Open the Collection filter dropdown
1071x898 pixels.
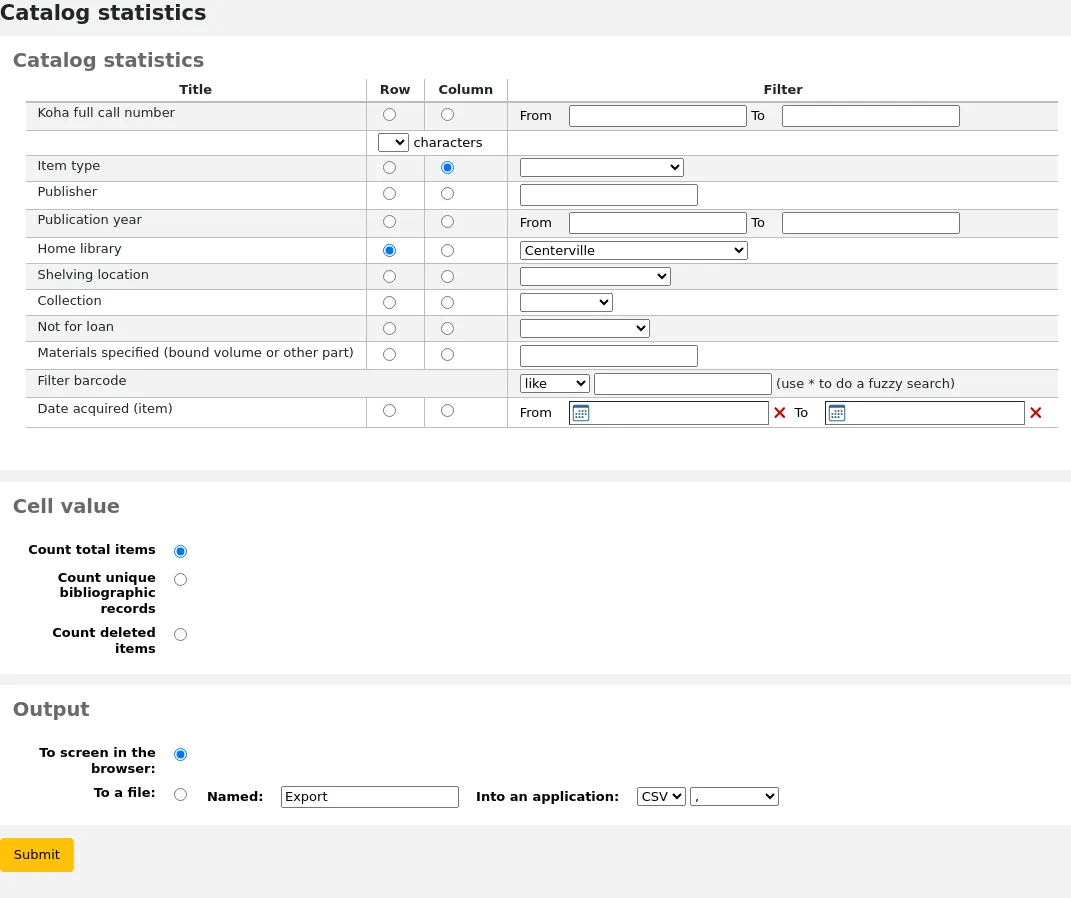(566, 303)
